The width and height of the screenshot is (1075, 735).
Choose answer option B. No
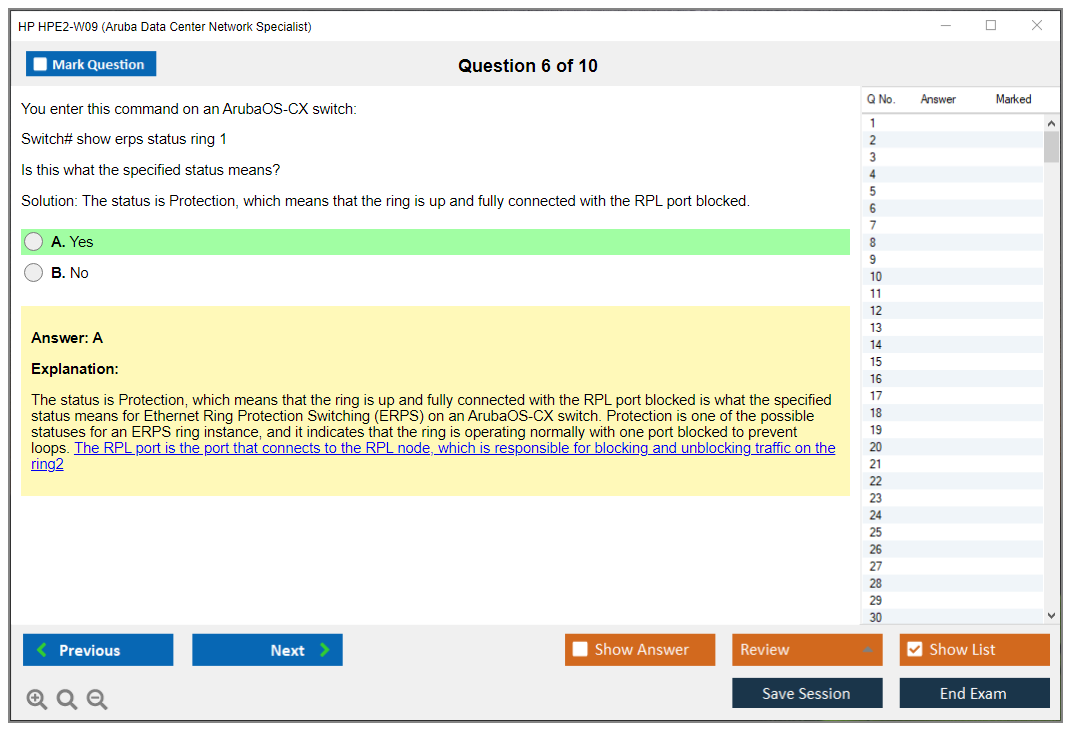coord(34,273)
